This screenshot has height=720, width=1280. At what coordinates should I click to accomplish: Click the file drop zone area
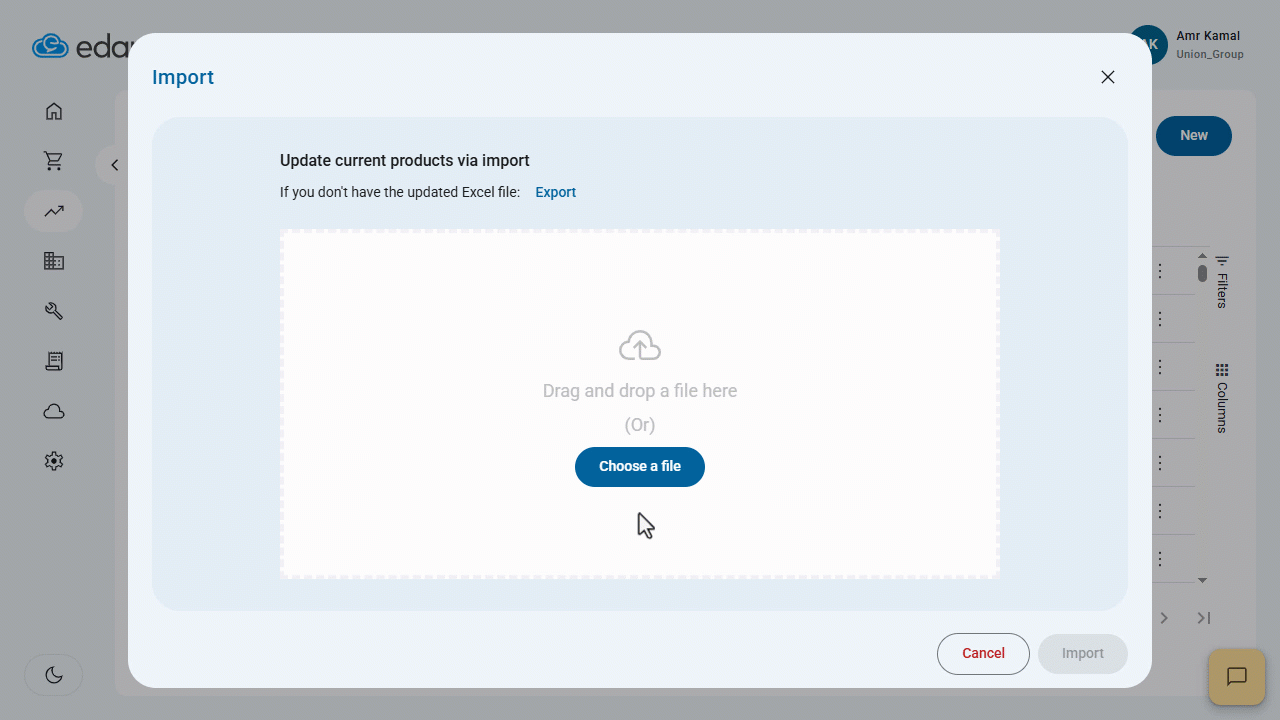click(x=640, y=404)
